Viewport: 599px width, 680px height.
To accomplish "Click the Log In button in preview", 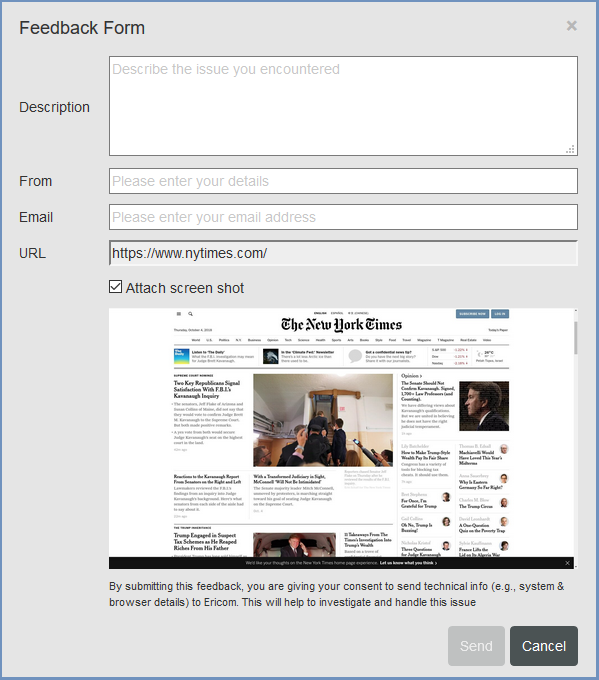I will [x=500, y=314].
